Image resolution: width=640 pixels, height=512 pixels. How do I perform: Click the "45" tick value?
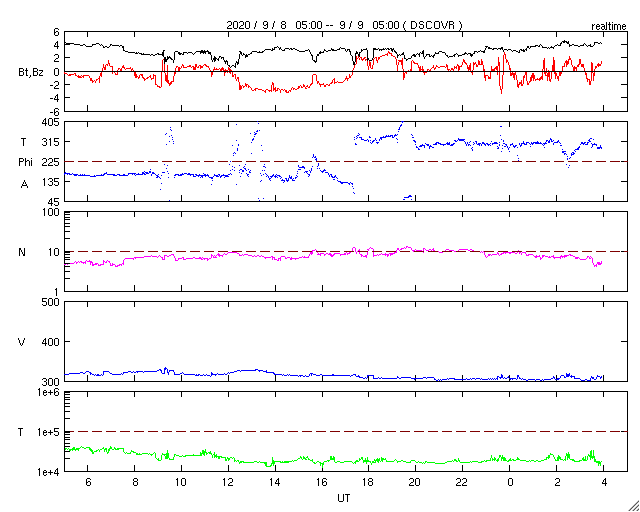pyautogui.click(x=53, y=202)
